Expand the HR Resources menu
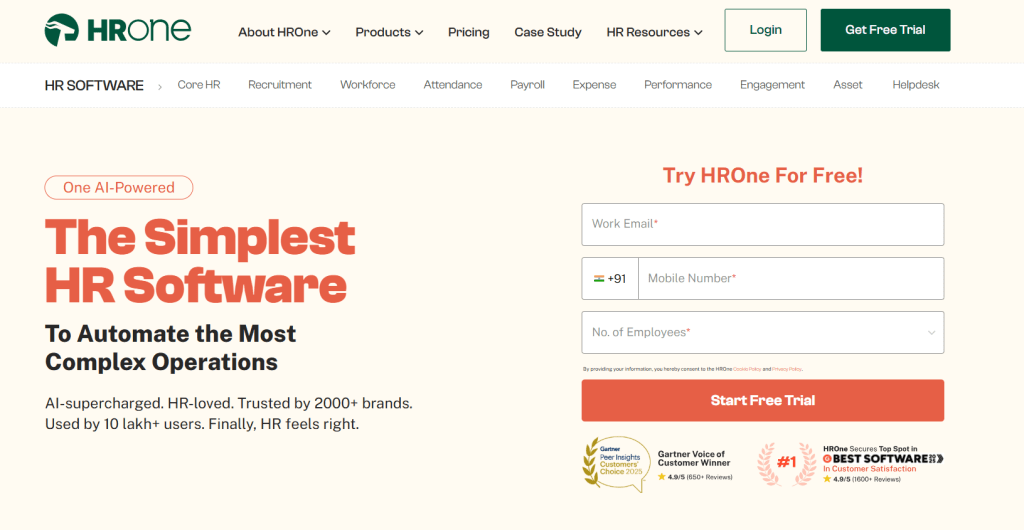This screenshot has width=1024, height=530. point(654,32)
